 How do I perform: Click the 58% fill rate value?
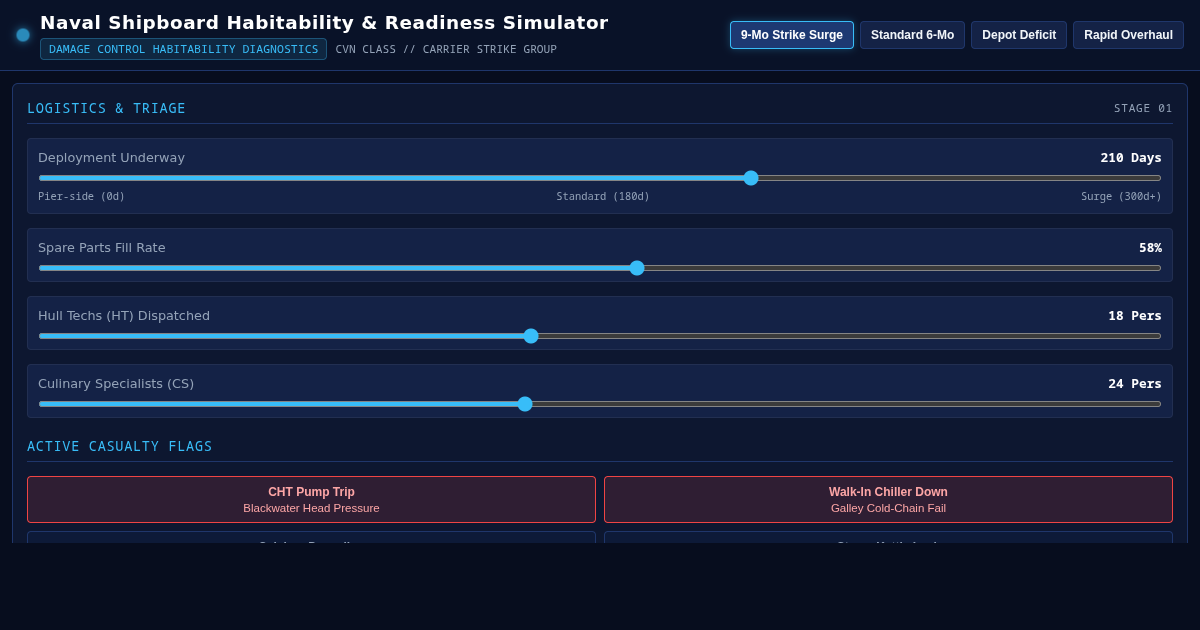1150,247
